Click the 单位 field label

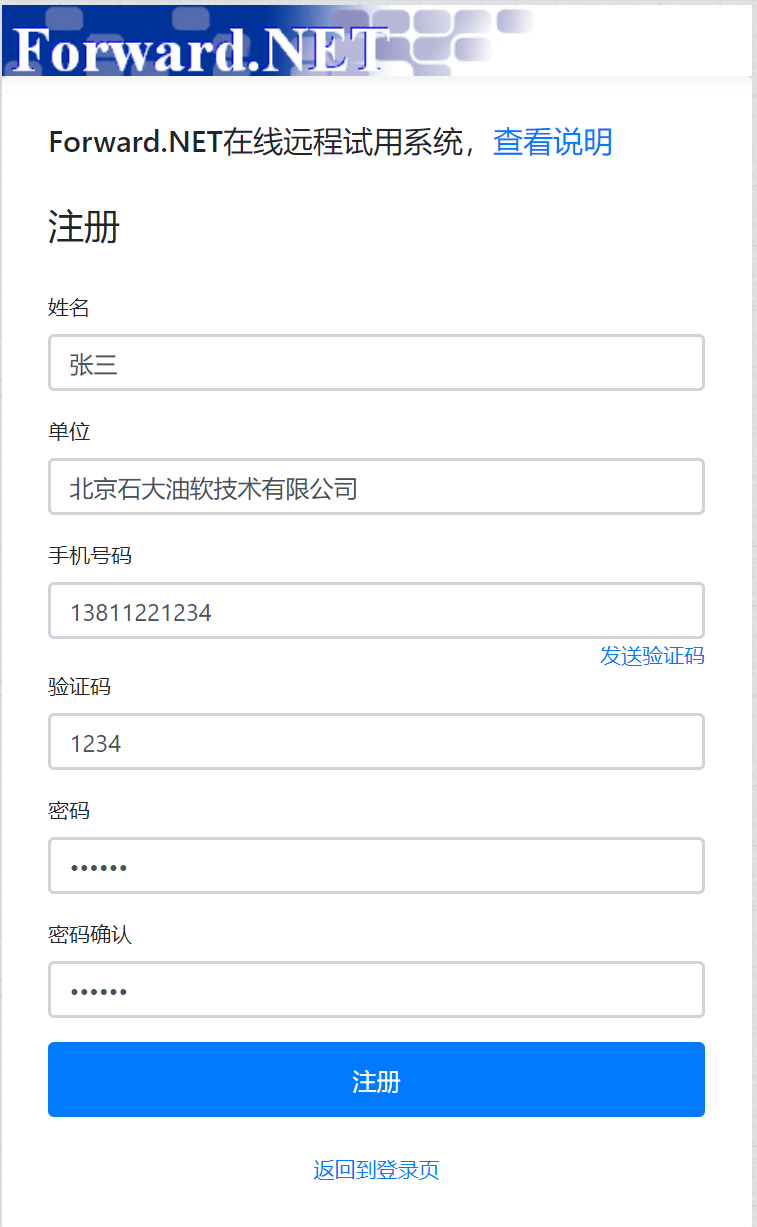(69, 432)
